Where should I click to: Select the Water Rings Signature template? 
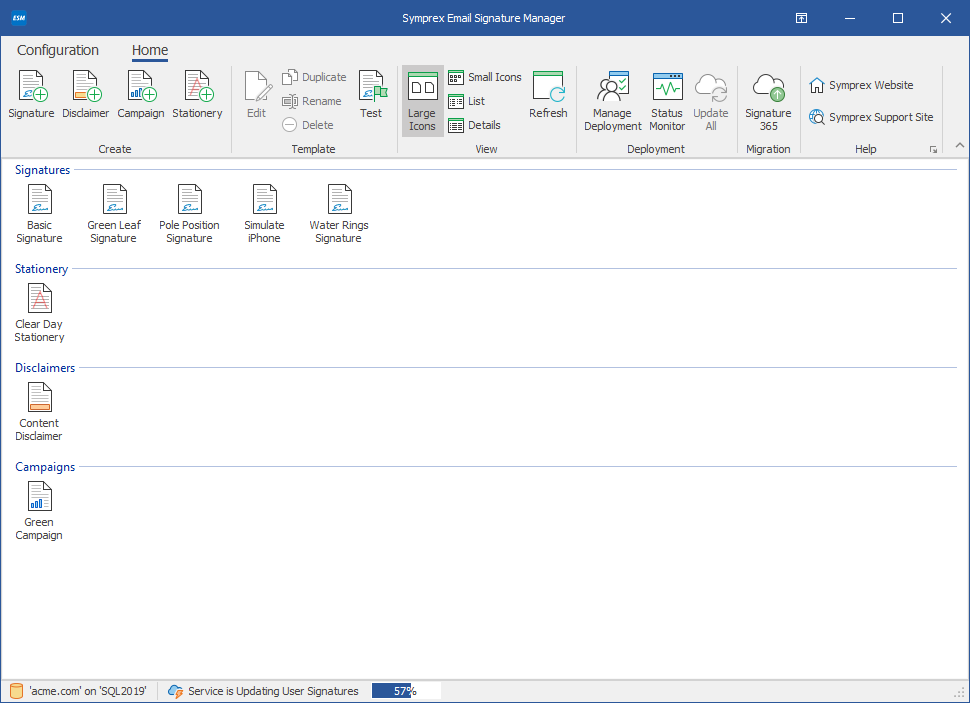click(x=339, y=214)
